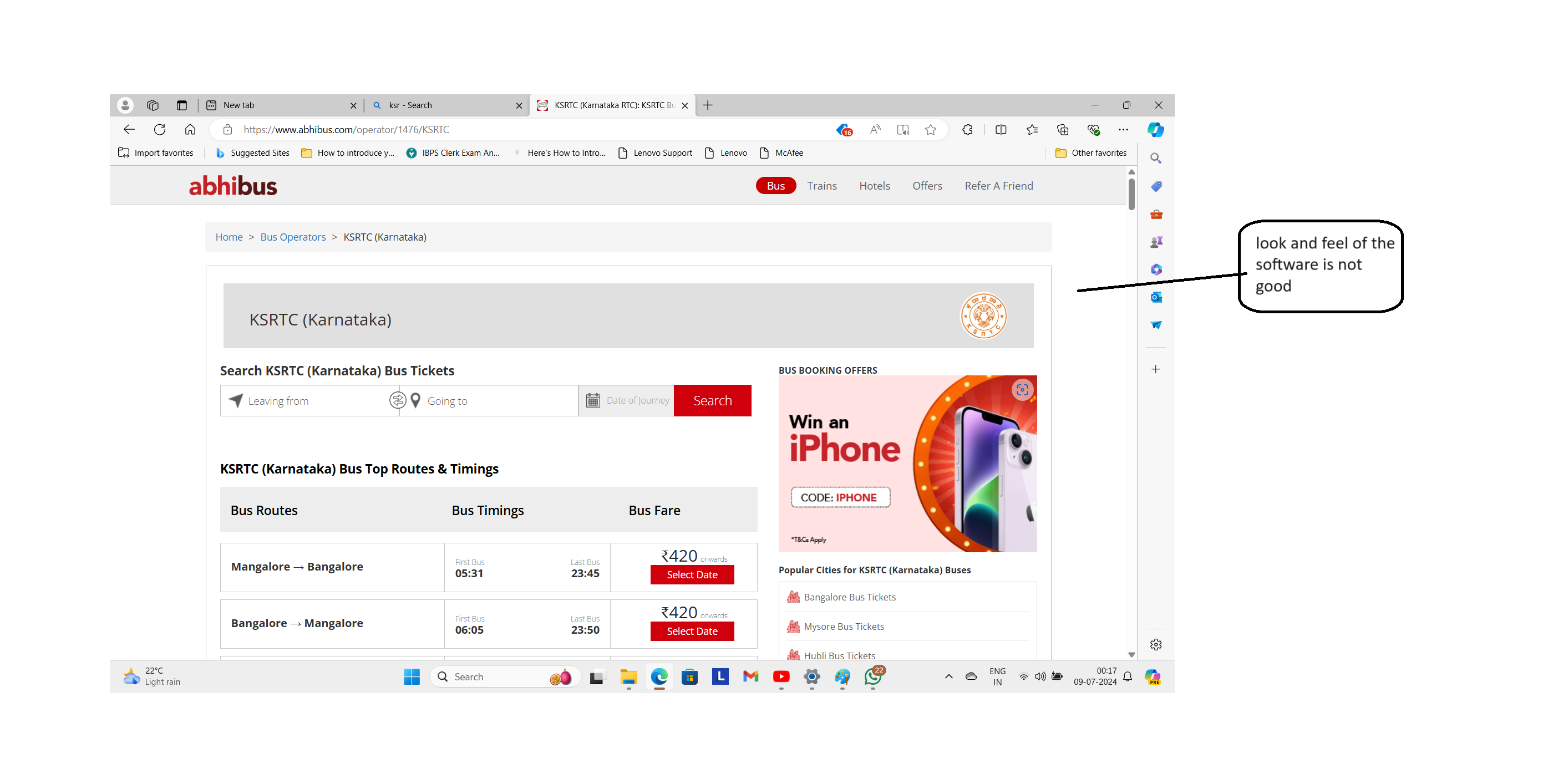The image size is (1543, 784).
Task: Open the Tools briefcase icon in sidebar
Action: 1155,214
